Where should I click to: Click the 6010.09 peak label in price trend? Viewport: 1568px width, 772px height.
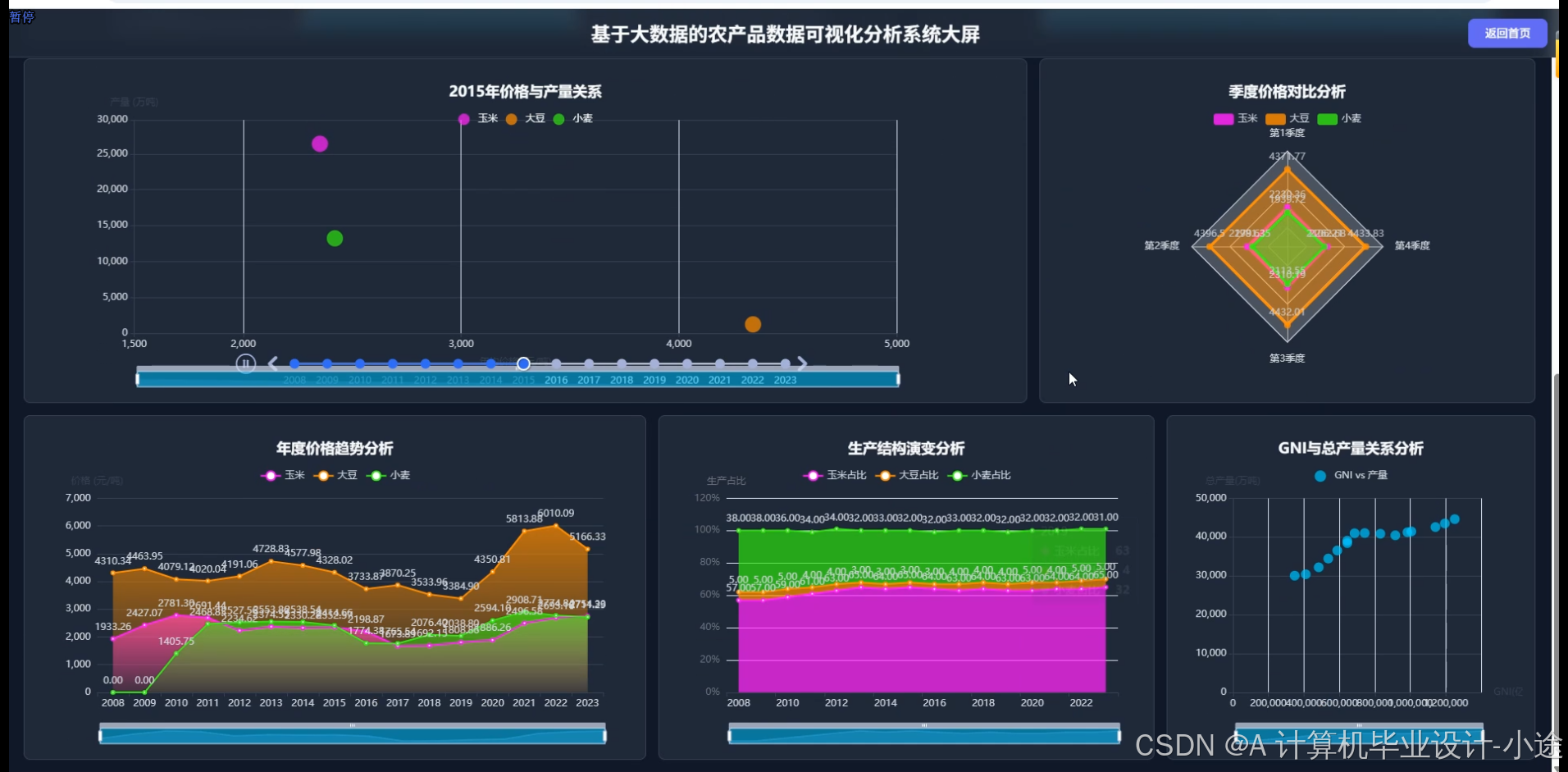(556, 513)
